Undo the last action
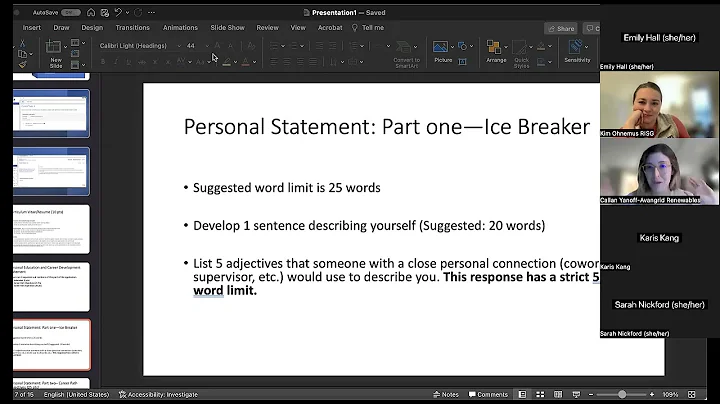The image size is (720, 404). click(118, 12)
